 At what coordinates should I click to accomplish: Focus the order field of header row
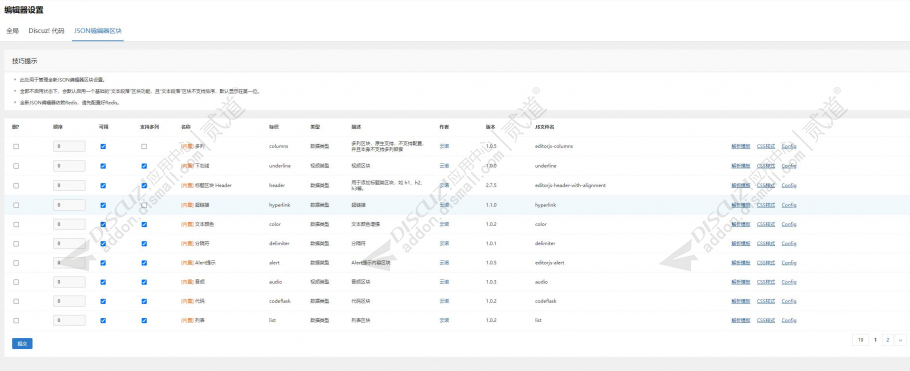[69, 186]
